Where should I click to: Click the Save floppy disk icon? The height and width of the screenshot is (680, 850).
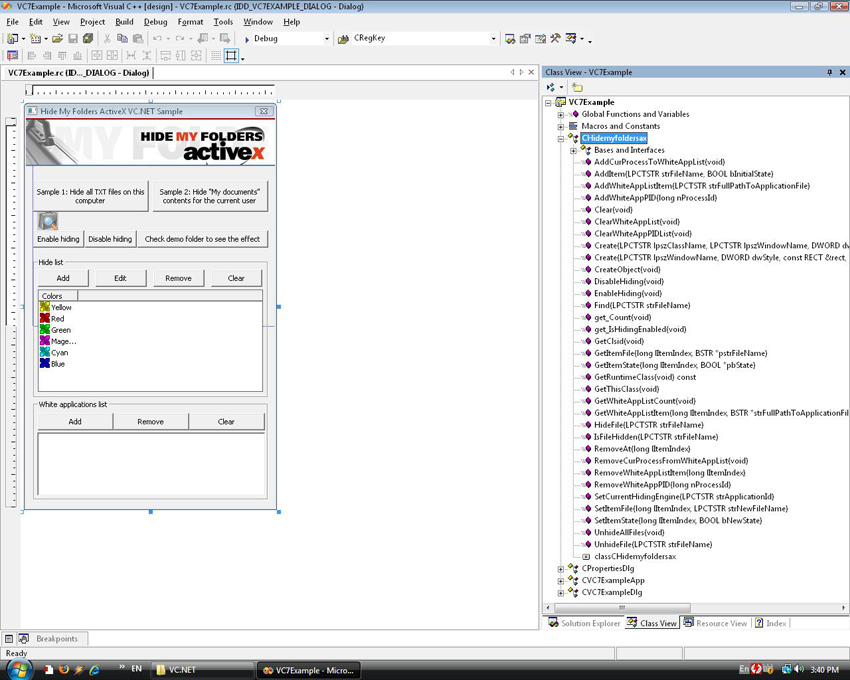click(73, 39)
